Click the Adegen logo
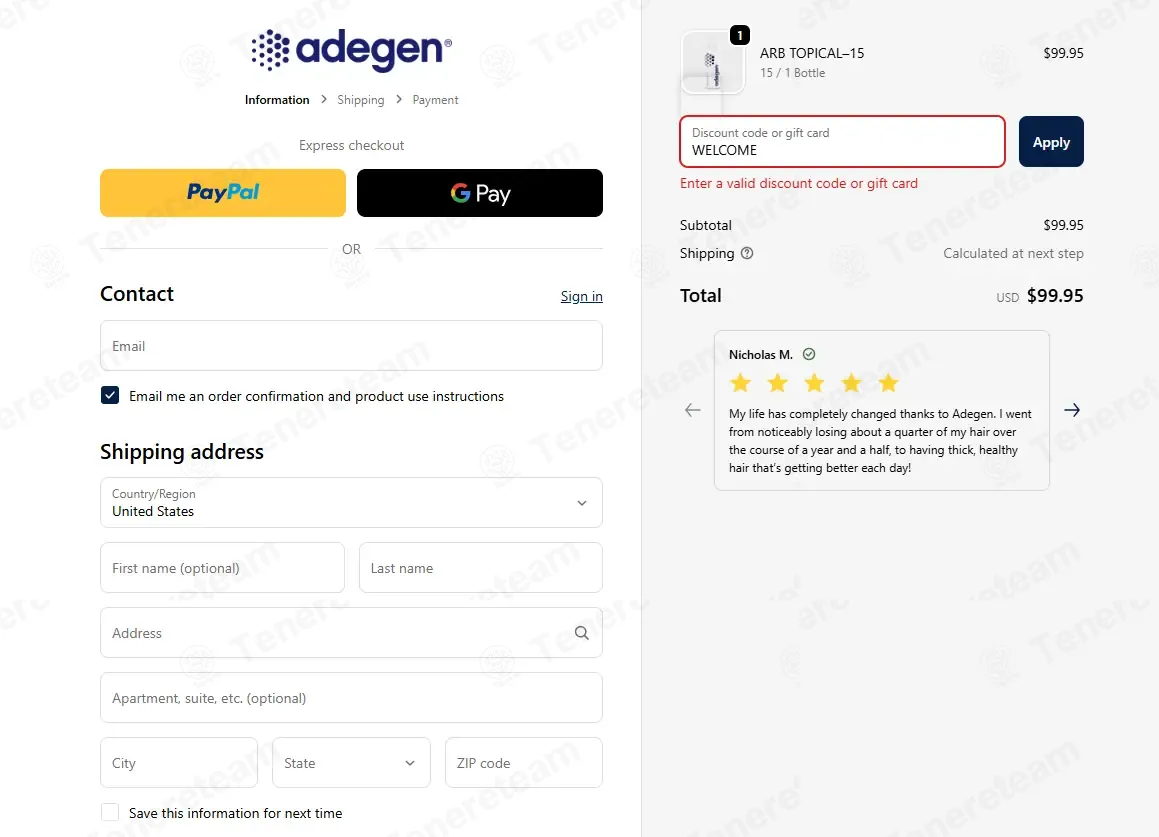 (x=352, y=50)
